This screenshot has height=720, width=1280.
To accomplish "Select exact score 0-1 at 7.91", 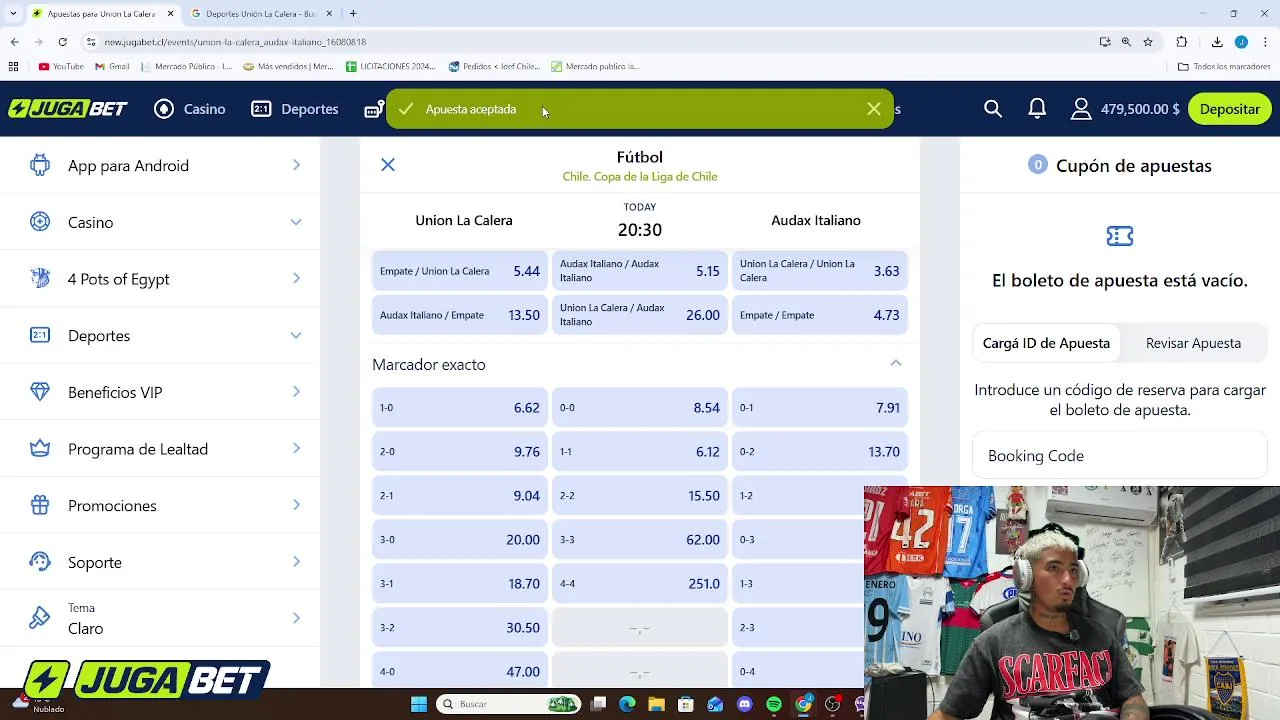I will point(820,407).
